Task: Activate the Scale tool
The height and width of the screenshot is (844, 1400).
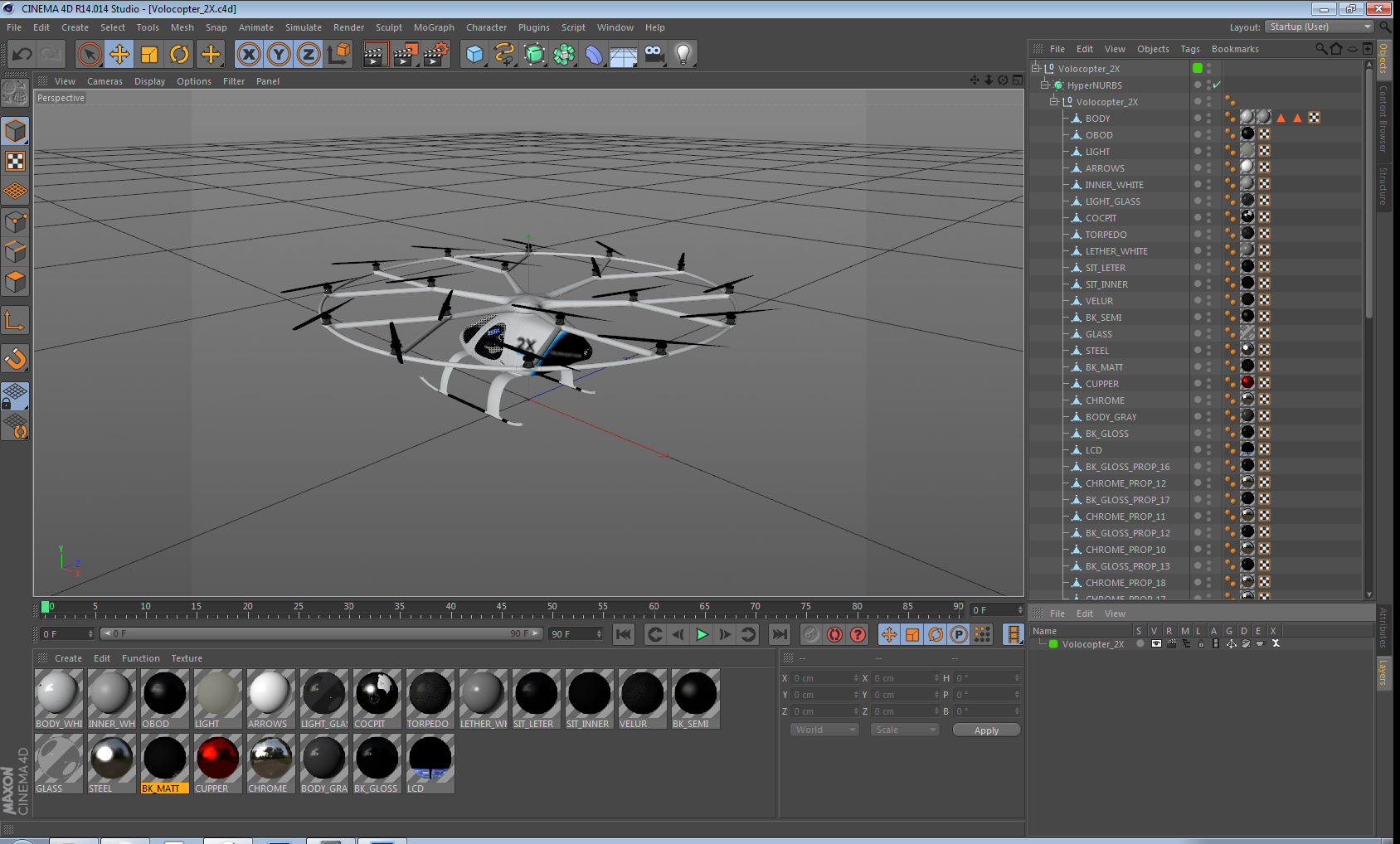Action: coord(149,55)
